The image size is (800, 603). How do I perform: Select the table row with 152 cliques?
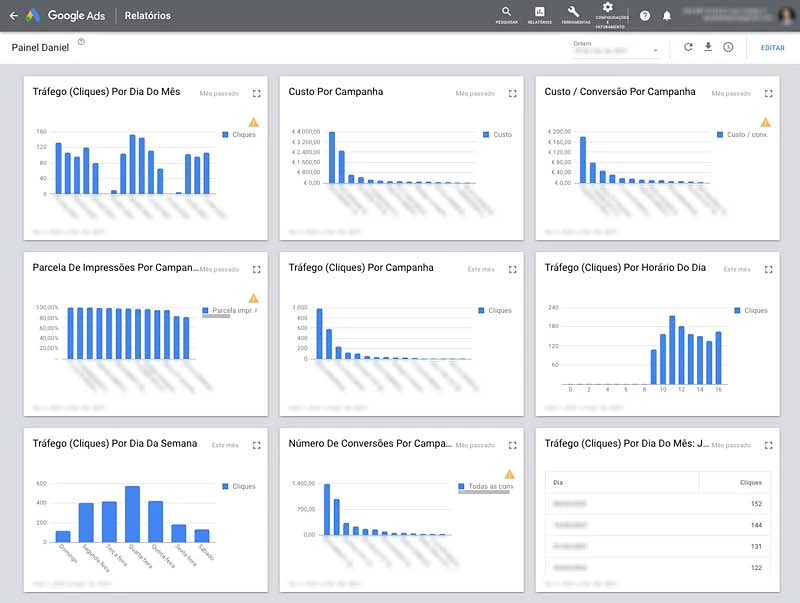(x=658, y=504)
